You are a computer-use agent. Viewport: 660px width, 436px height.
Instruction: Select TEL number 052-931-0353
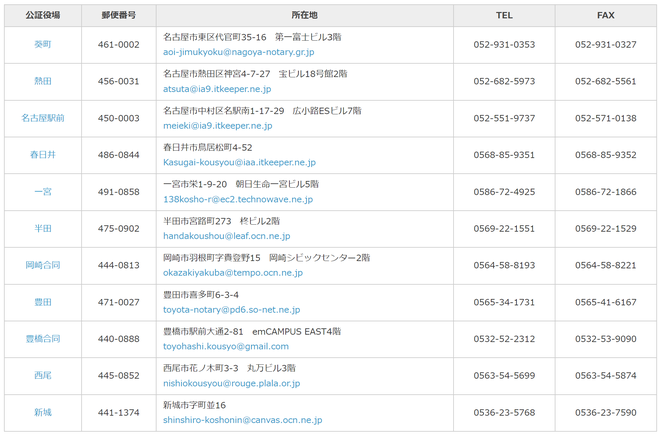[x=504, y=45]
